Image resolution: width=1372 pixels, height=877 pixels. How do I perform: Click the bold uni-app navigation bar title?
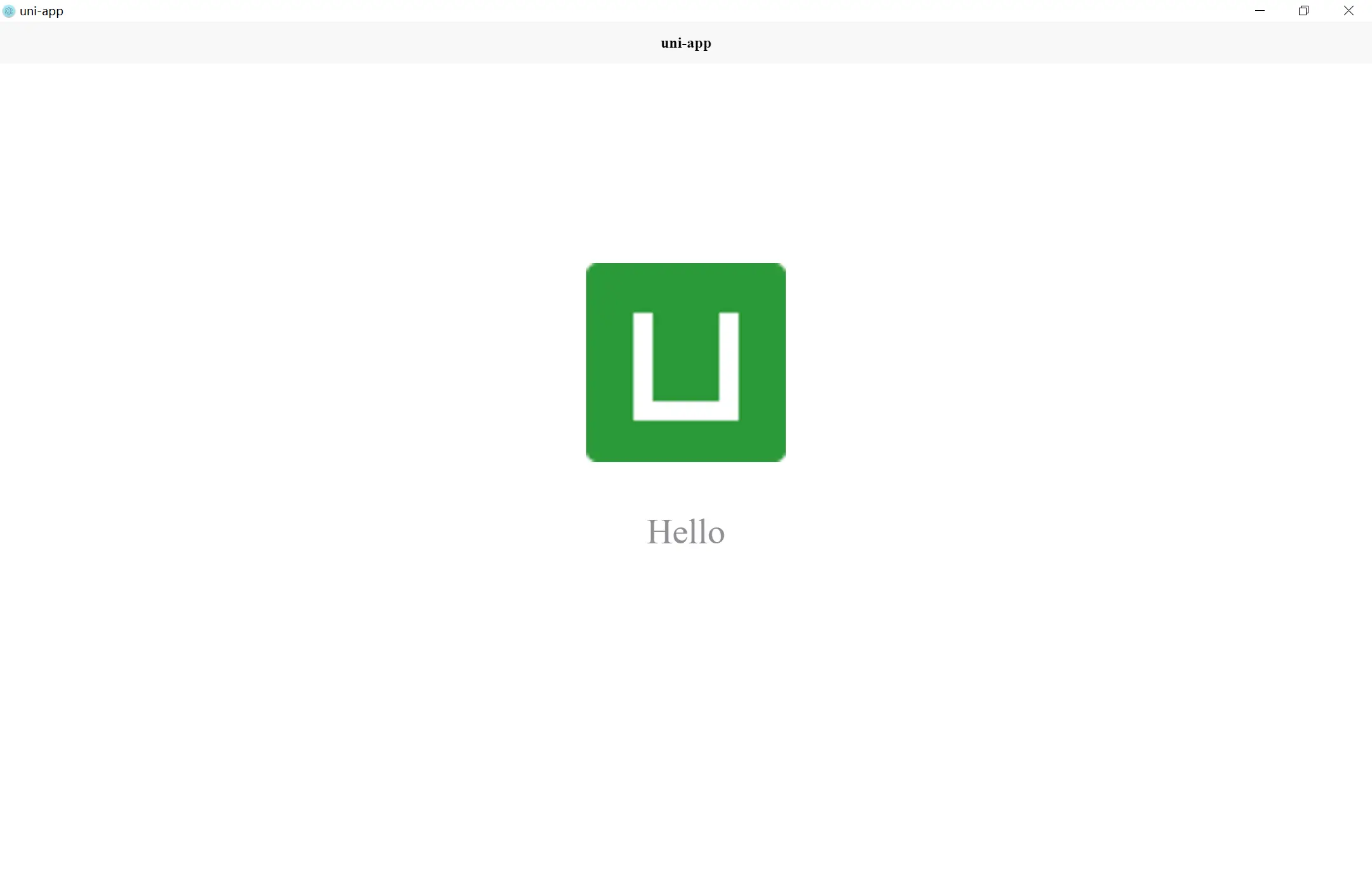[x=685, y=43]
